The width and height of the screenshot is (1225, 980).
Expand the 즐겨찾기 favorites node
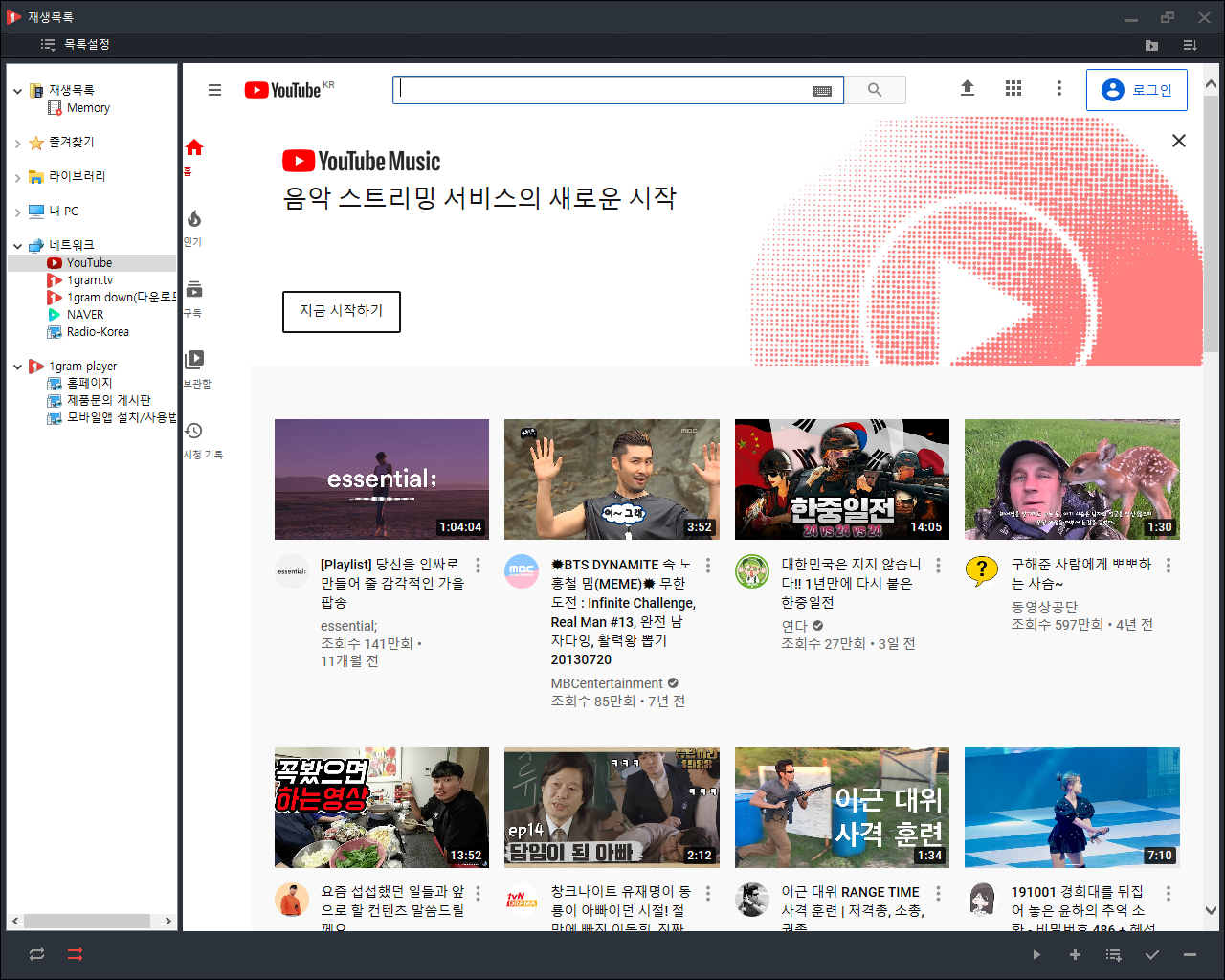click(17, 144)
